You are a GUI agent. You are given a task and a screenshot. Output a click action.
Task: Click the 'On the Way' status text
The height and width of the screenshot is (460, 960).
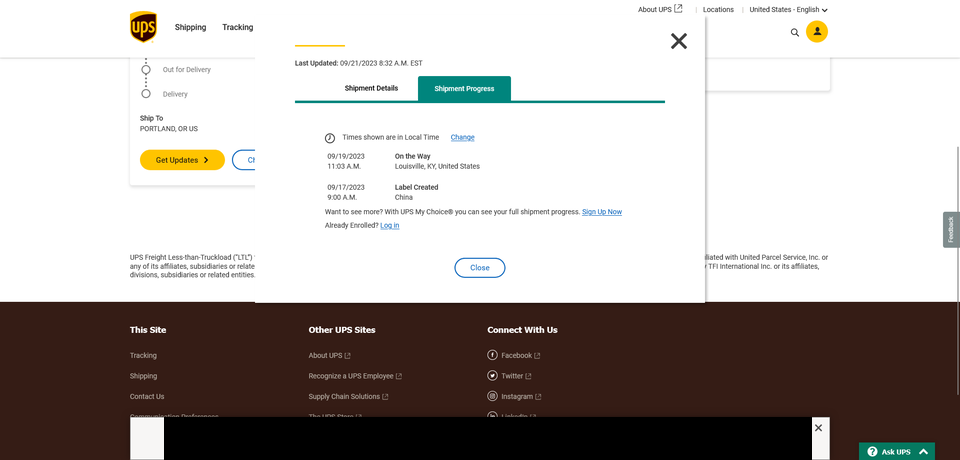point(413,156)
